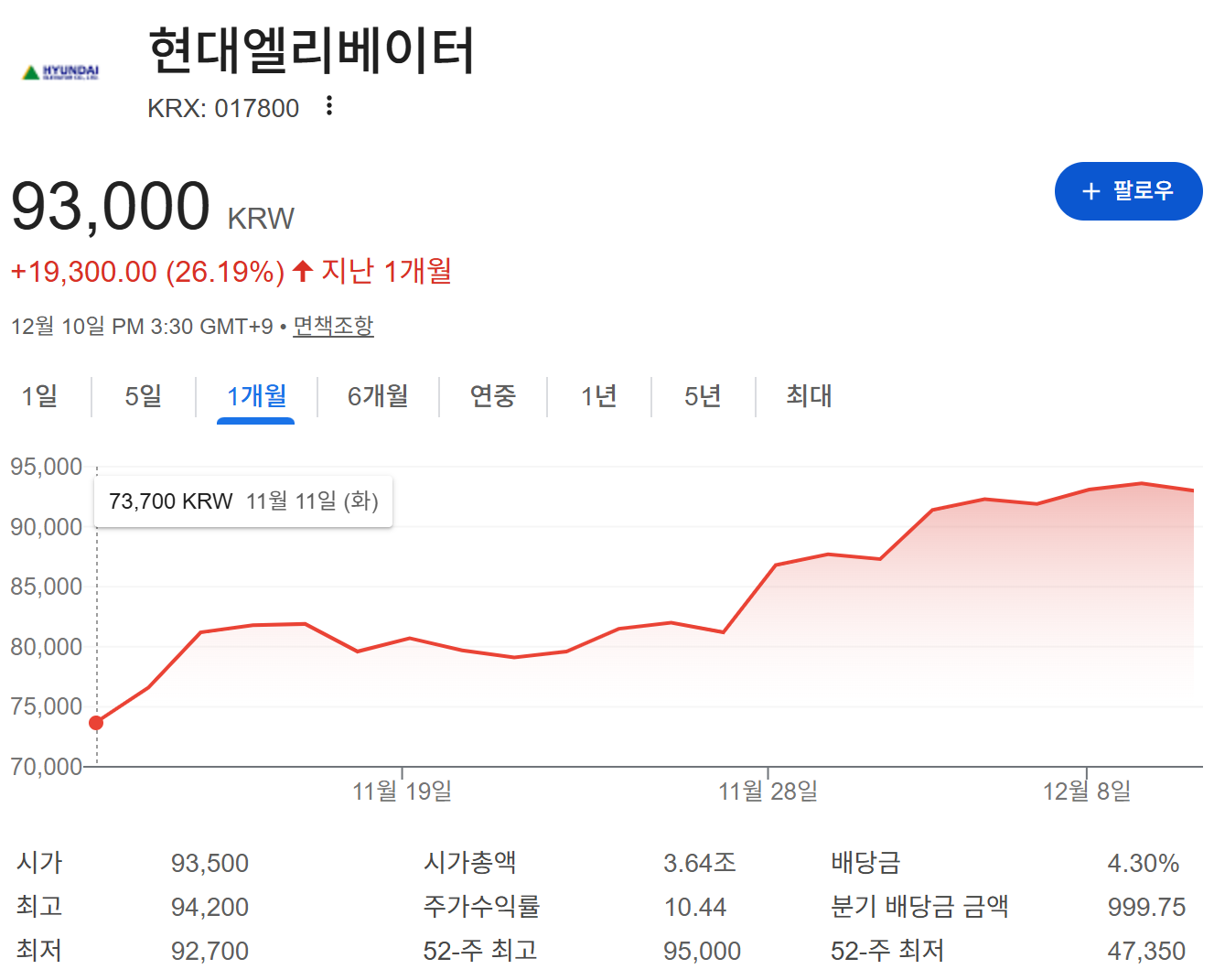
Task: Click the 12월 10일 PM 3:30 timestamp
Action: [142, 327]
